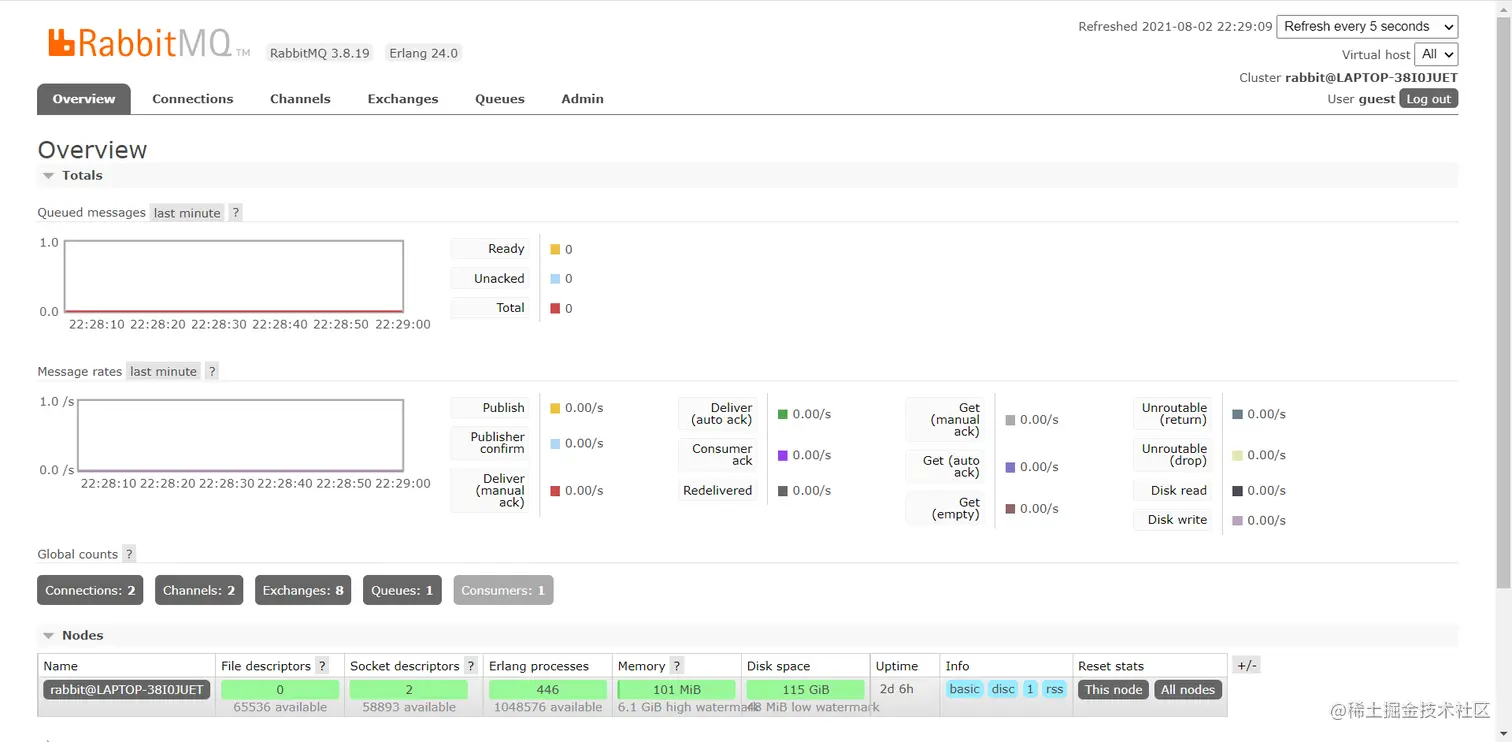Click the rss info tag
Viewport: 1512px width, 742px height.
click(x=1055, y=689)
